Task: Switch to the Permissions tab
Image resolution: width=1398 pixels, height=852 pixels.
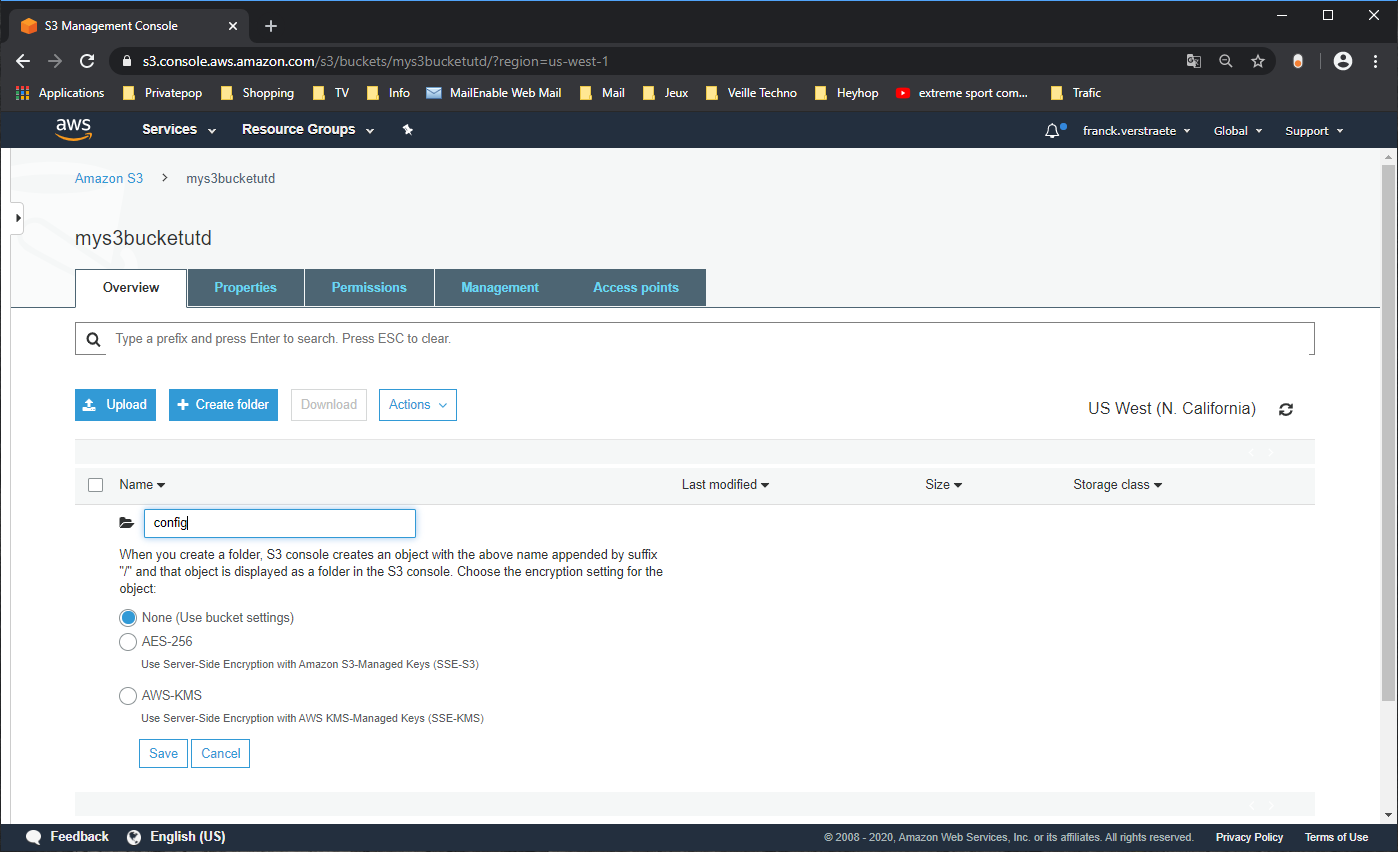Action: coord(369,288)
